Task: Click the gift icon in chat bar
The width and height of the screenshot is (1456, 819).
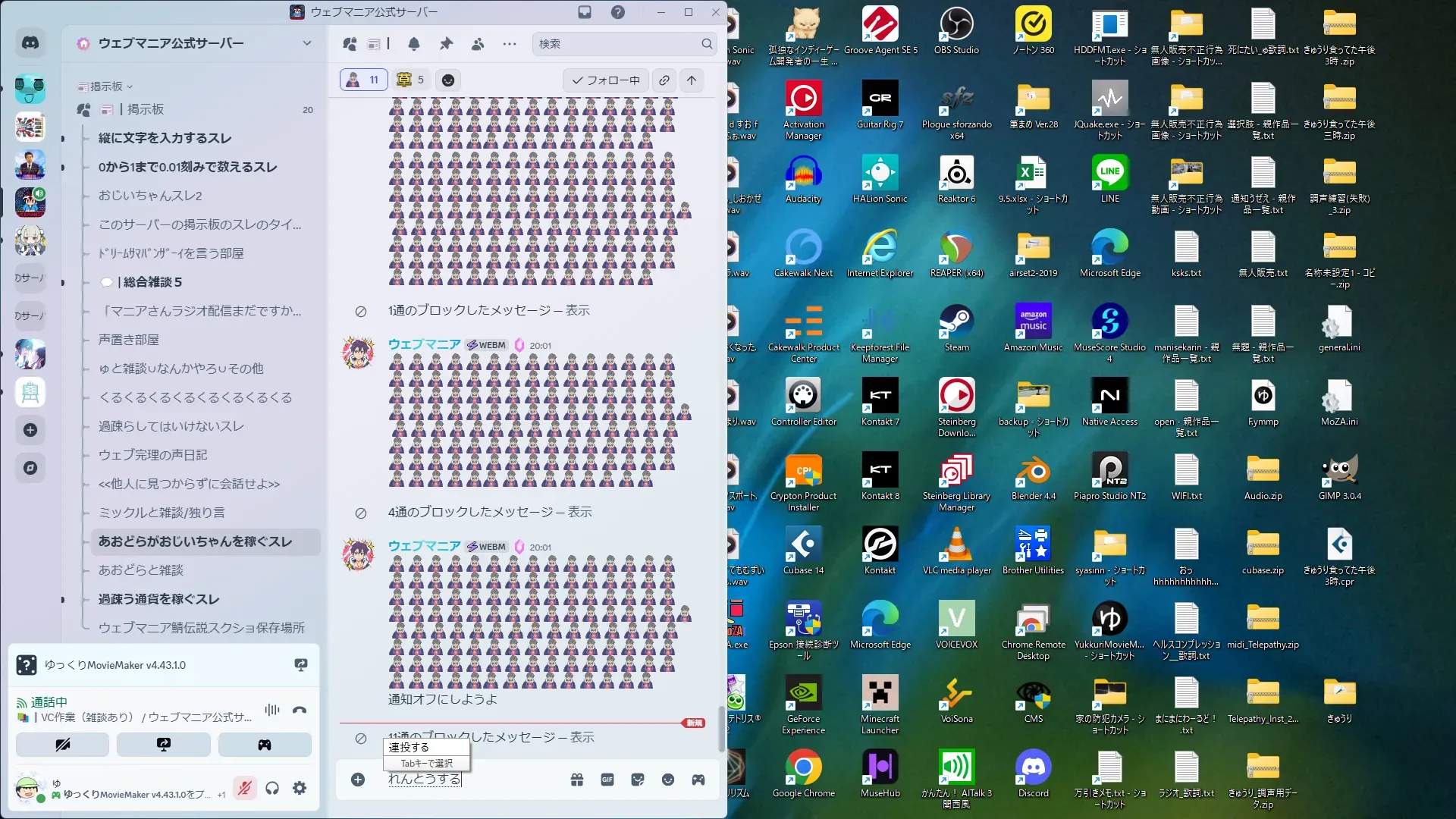Action: pyautogui.click(x=577, y=780)
